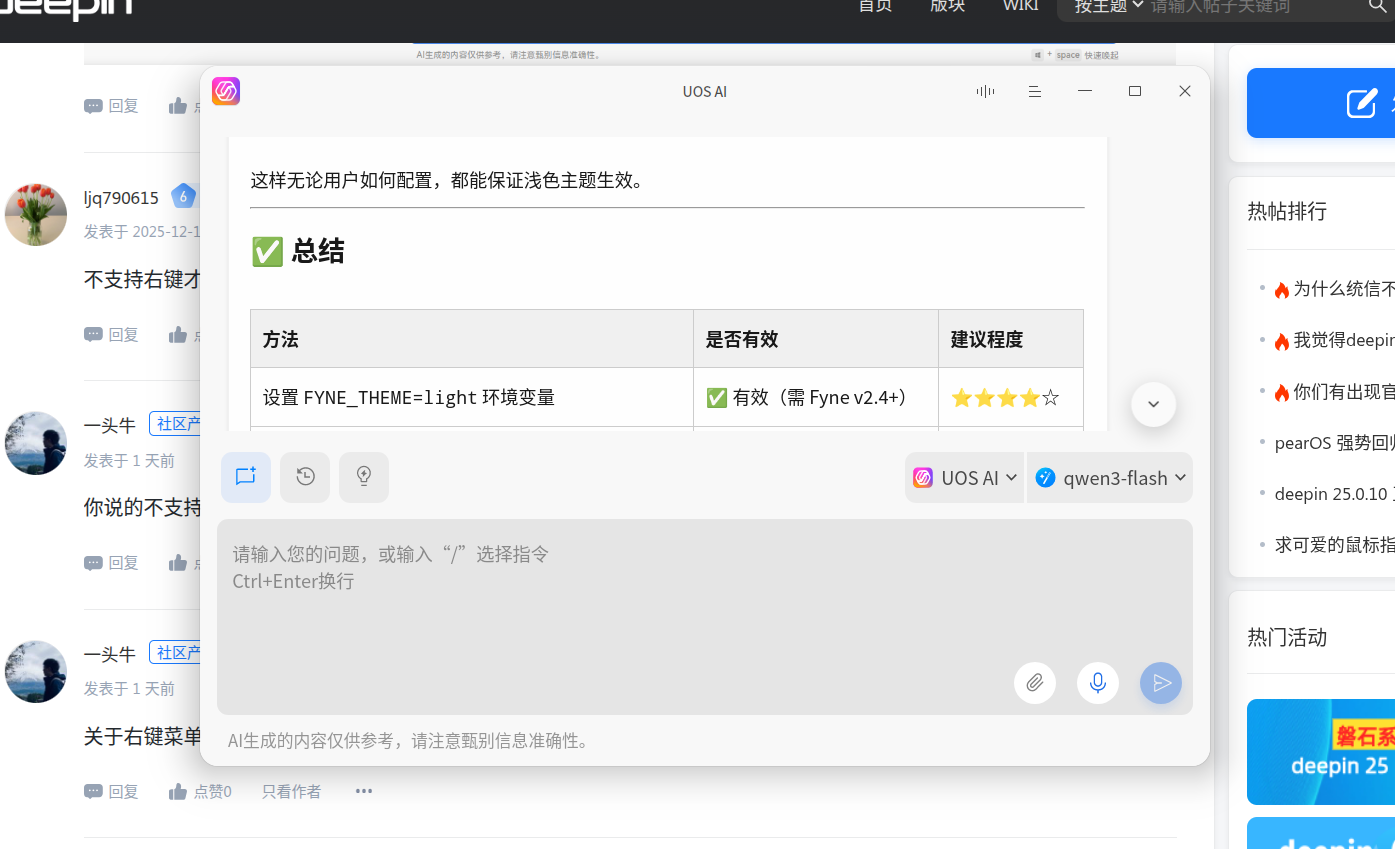Open the 版块 item in the forum navigation
Screen dimensions: 1395x849
click(x=947, y=6)
